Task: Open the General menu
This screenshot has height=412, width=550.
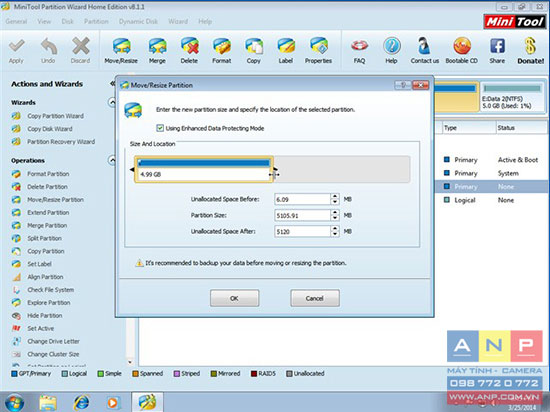Action: click(16, 21)
